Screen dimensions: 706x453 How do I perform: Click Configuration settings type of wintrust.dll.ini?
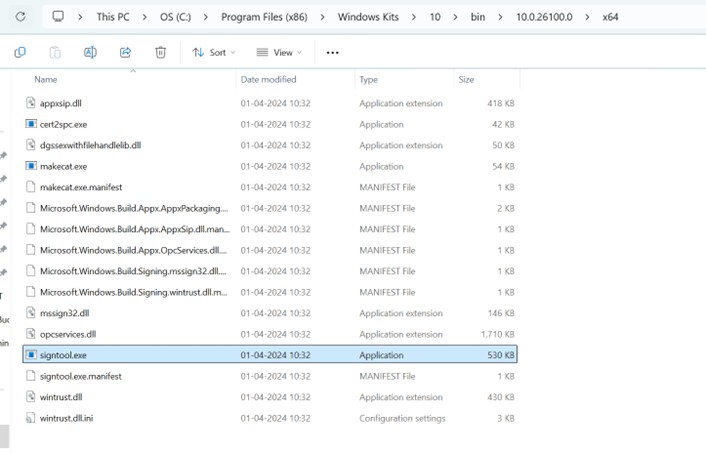tap(402, 418)
